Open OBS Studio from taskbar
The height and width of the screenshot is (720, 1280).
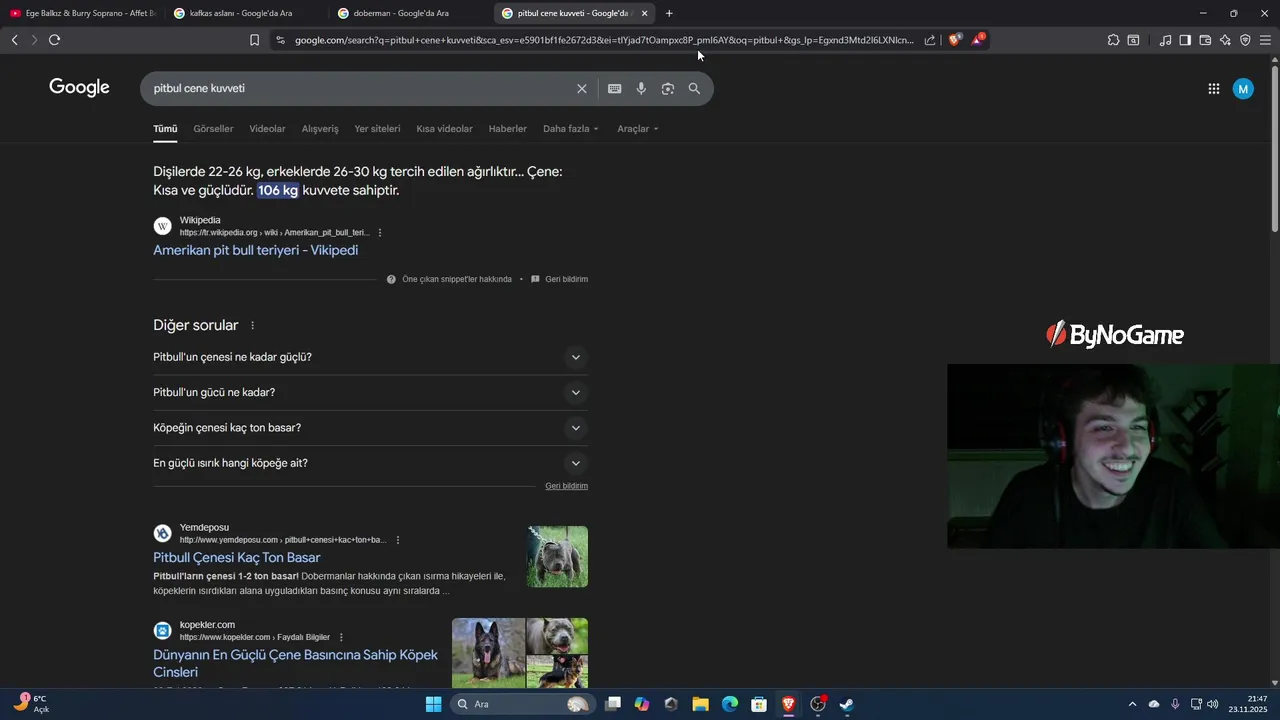(x=818, y=704)
